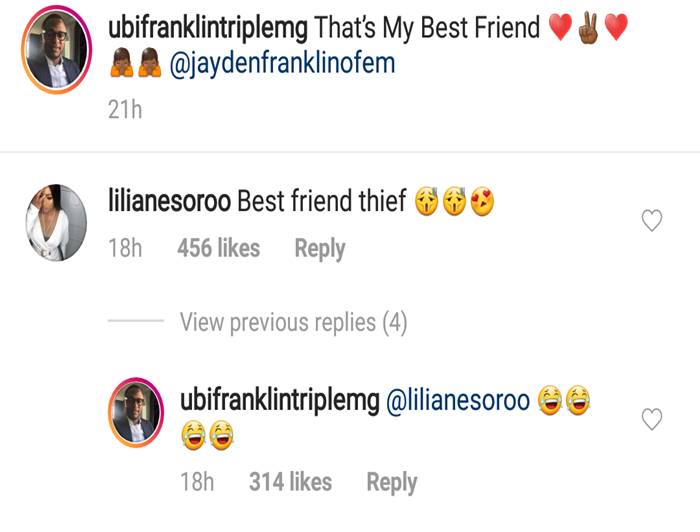Open the @jaydenfranklinofem mention link
This screenshot has width=700, height=532.
coord(282,63)
